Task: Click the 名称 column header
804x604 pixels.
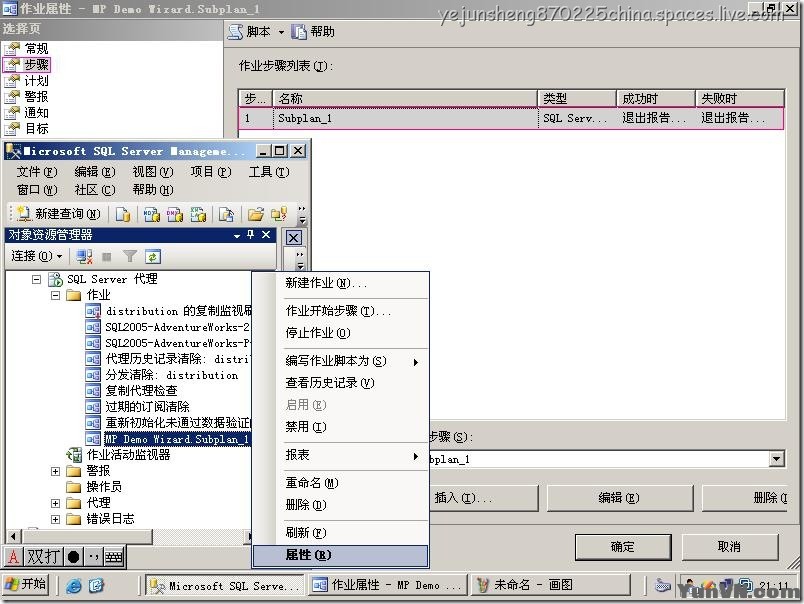Action: coord(405,98)
